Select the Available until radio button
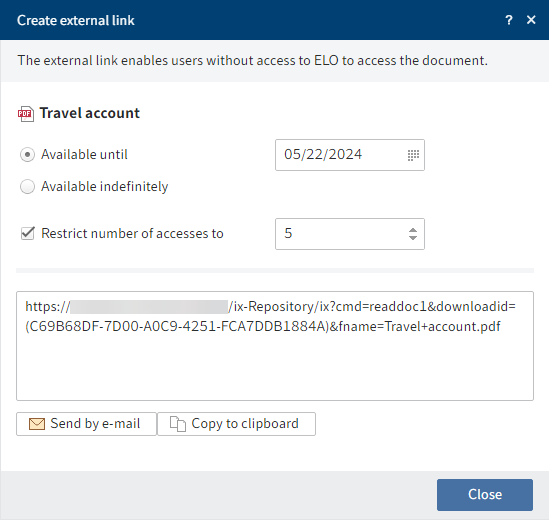 point(27,155)
